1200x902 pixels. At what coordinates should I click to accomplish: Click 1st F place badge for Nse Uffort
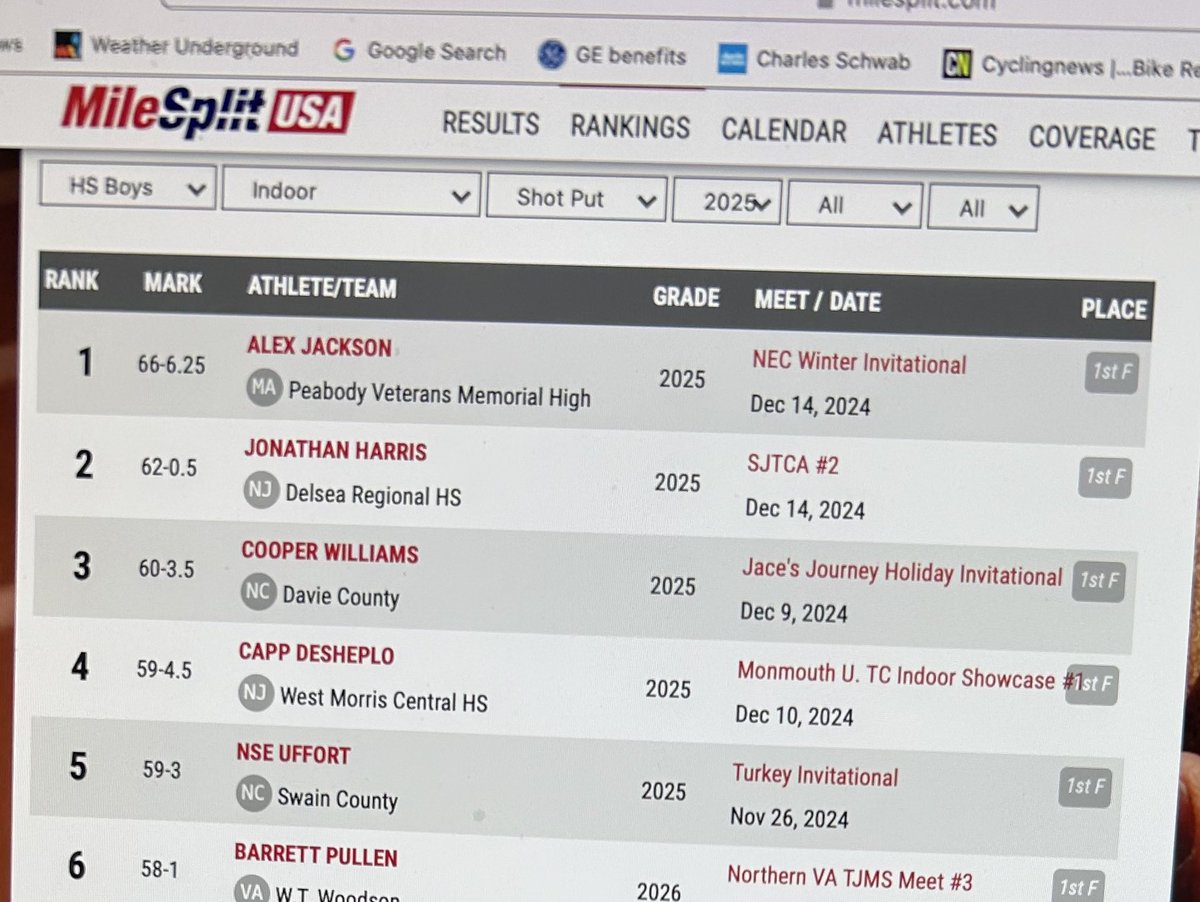coord(1085,788)
